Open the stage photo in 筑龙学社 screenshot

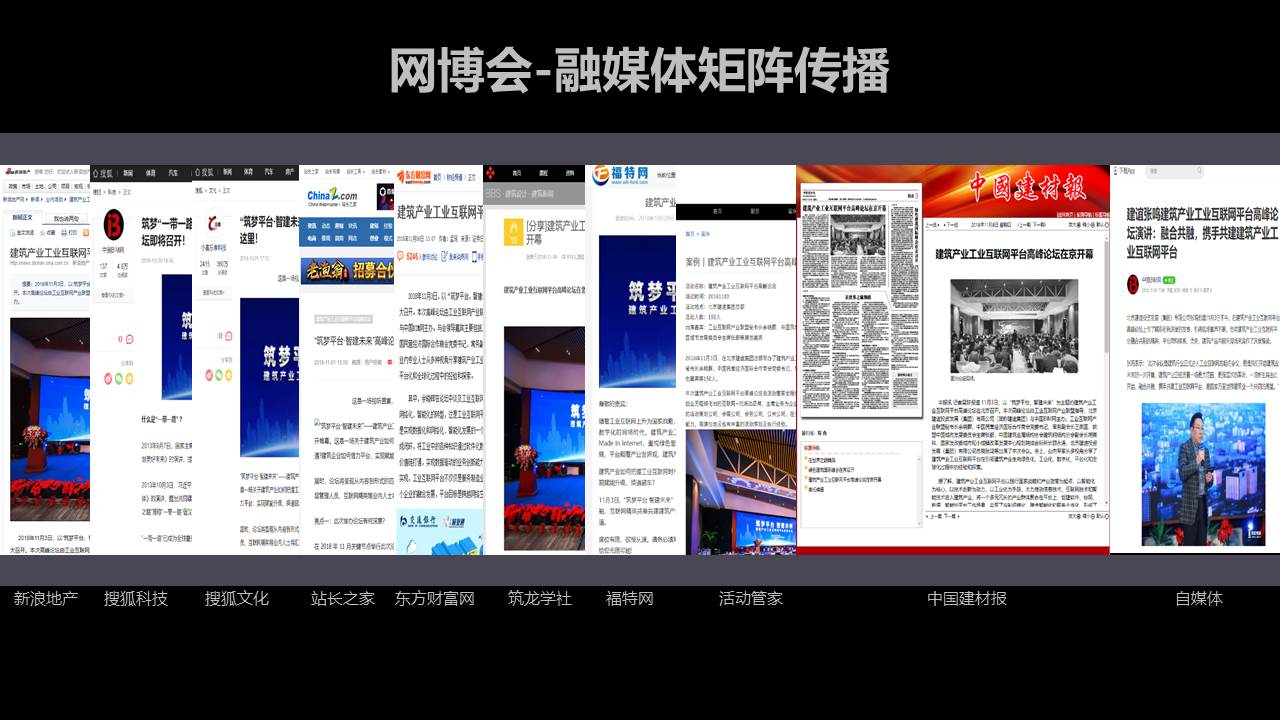tap(544, 438)
